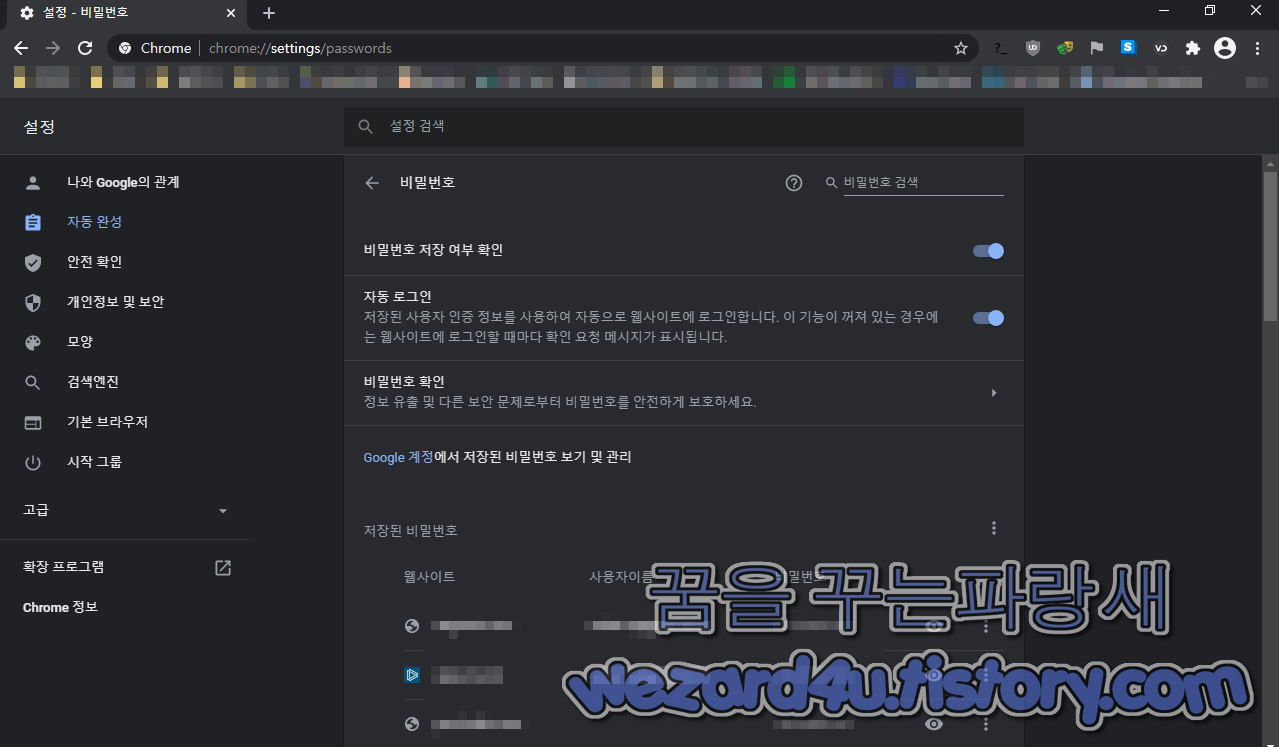This screenshot has width=1279, height=747.
Task: Close the 설정 - 비밀번호 tab
Action: tap(231, 13)
